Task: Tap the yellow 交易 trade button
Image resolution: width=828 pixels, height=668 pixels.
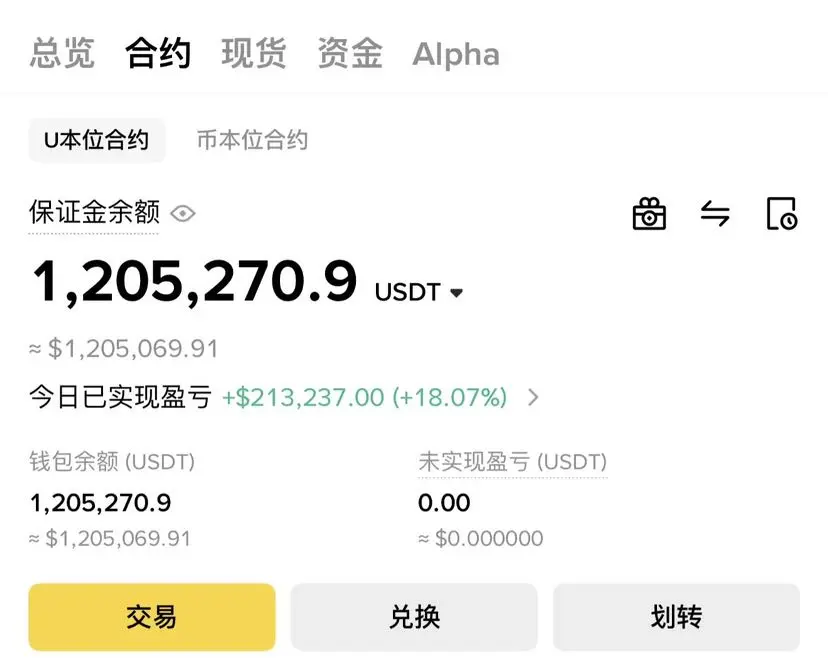Action: tap(152, 617)
